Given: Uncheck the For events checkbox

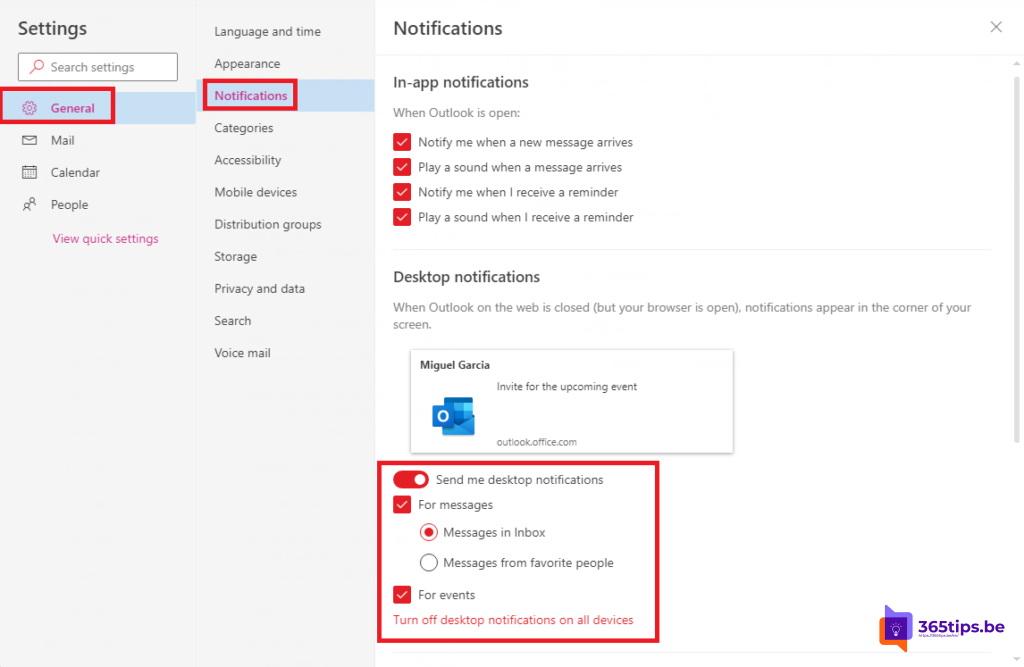Looking at the screenshot, I should (x=402, y=595).
